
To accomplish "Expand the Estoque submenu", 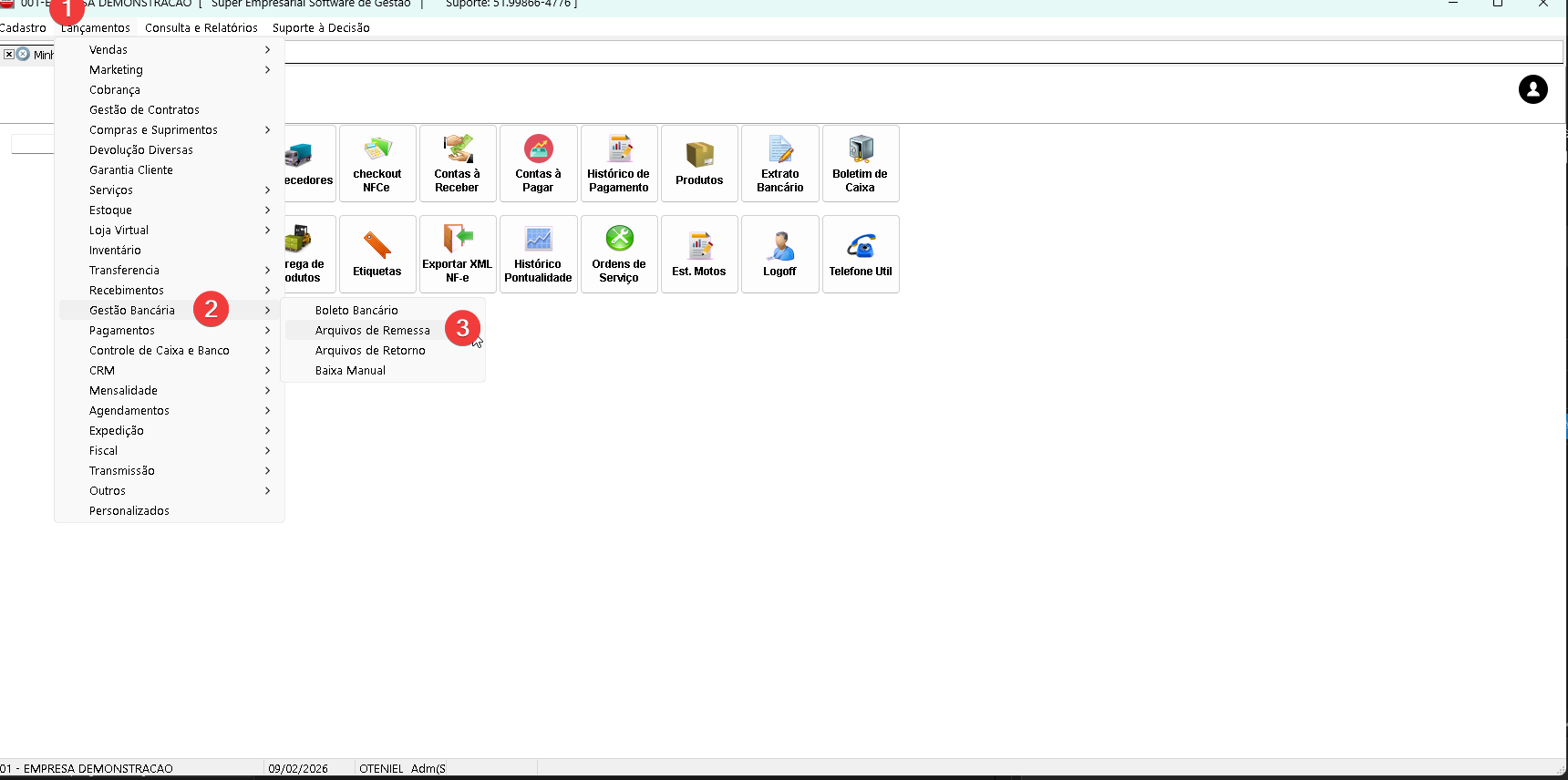I will tap(110, 210).
